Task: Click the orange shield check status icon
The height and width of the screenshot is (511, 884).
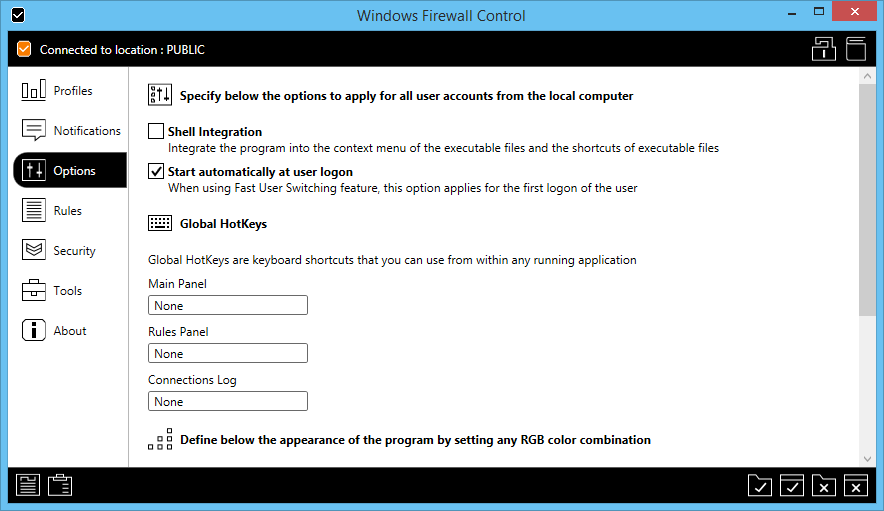Action: click(x=24, y=49)
